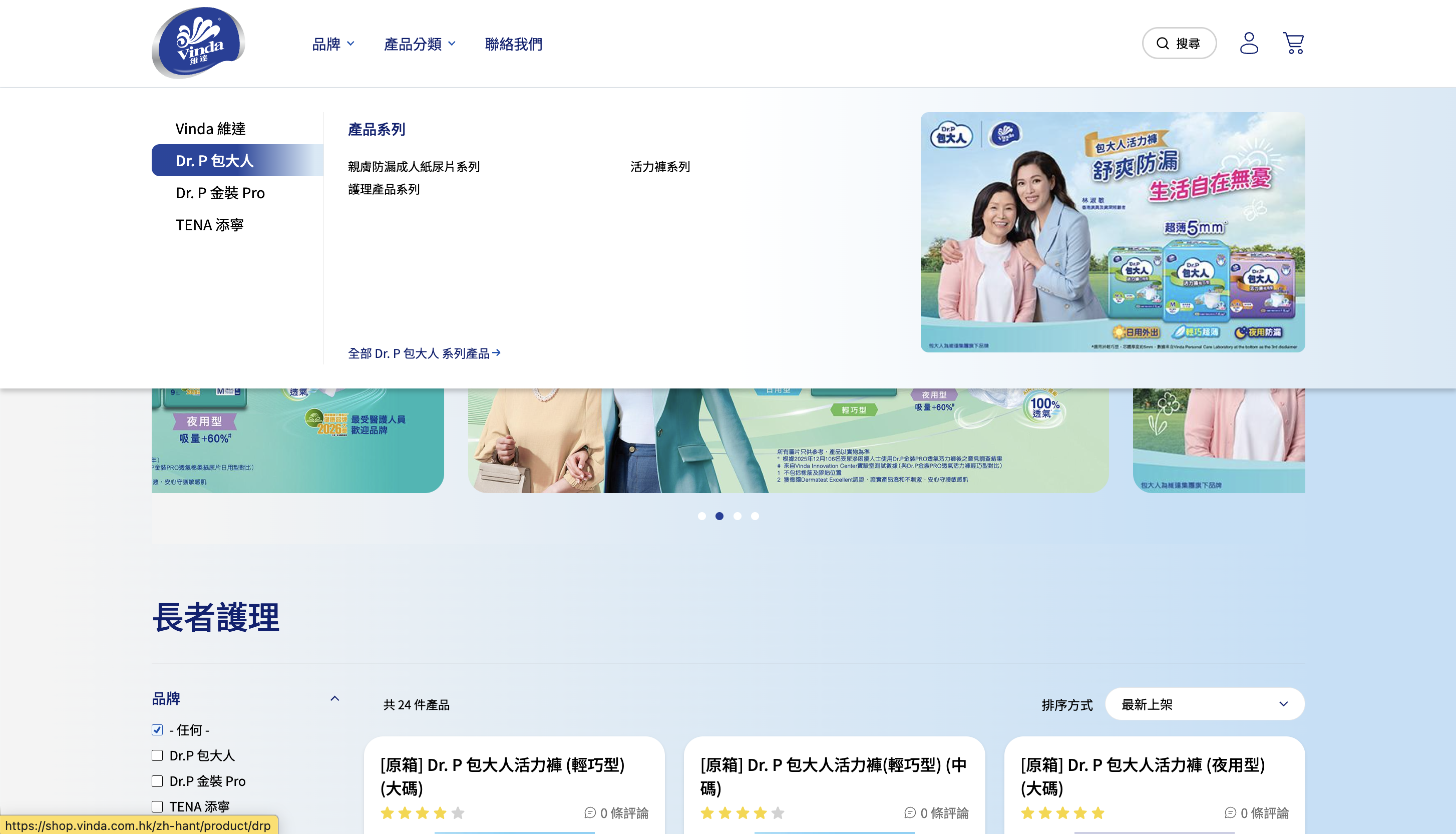Collapse the 品牌 filter section chevron
Image resolution: width=1456 pixels, height=834 pixels.
334,698
